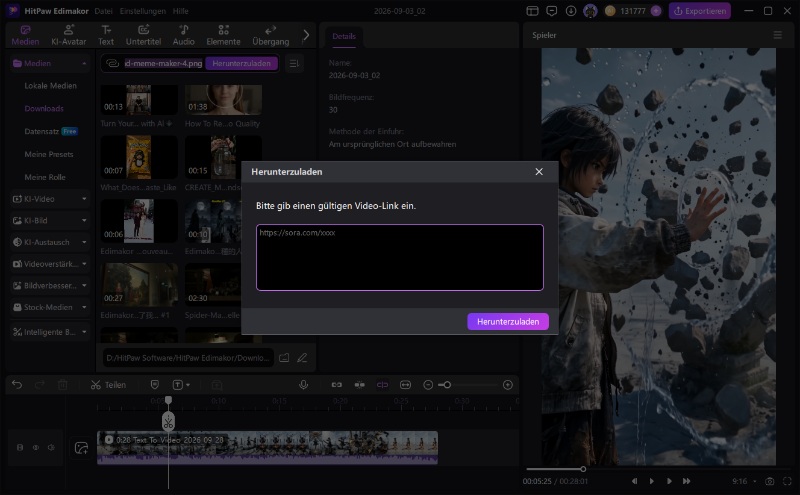Click the player progress slider handle
Image resolution: width=800 pixels, height=495 pixels.
[x=583, y=469]
